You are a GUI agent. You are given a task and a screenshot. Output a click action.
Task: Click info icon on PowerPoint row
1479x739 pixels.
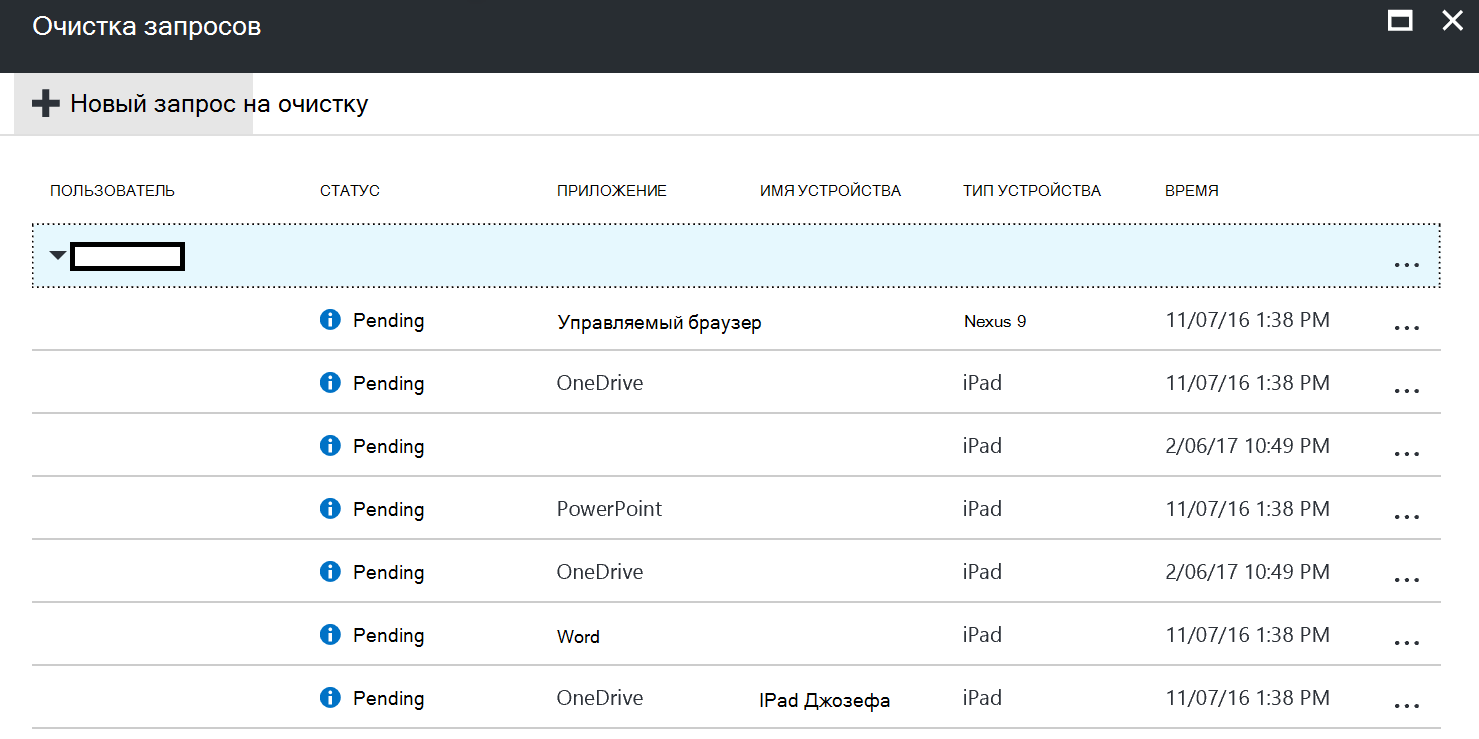coord(330,509)
